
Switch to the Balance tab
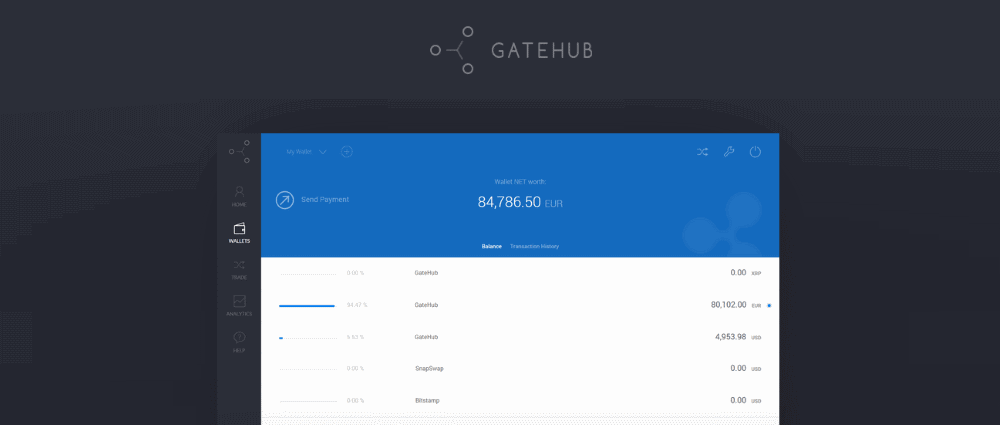[491, 246]
